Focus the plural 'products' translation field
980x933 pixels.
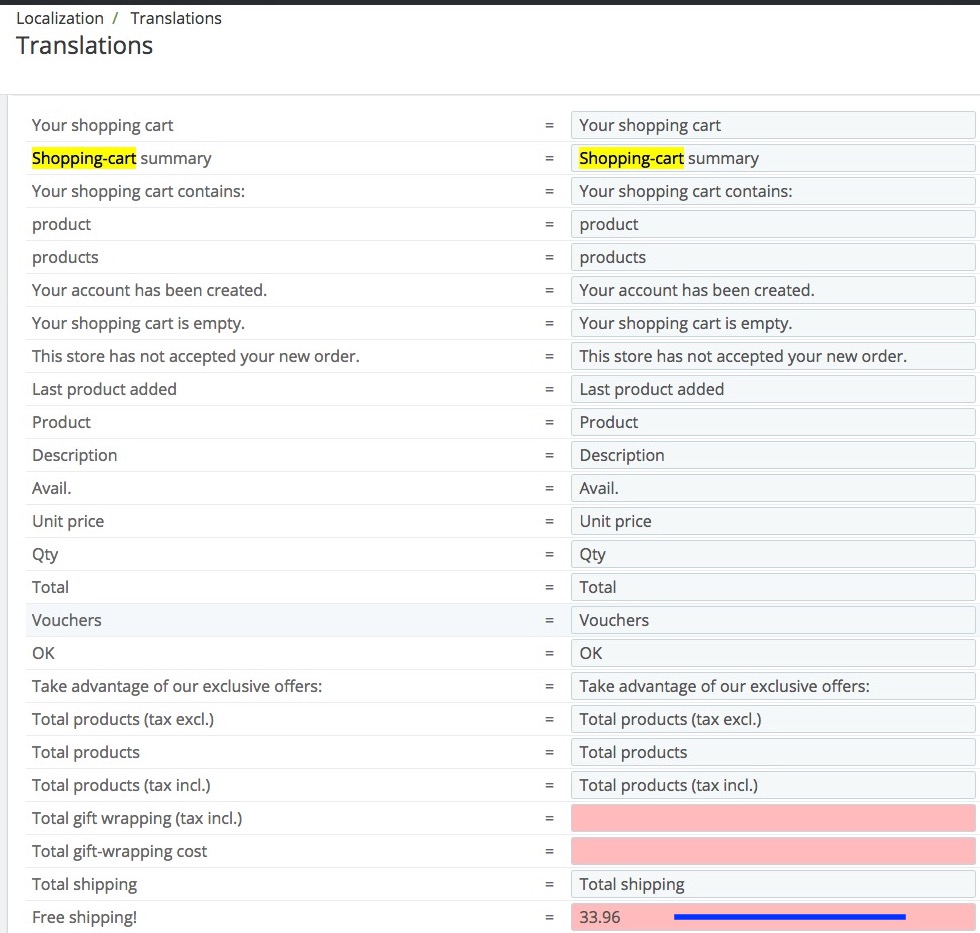773,257
